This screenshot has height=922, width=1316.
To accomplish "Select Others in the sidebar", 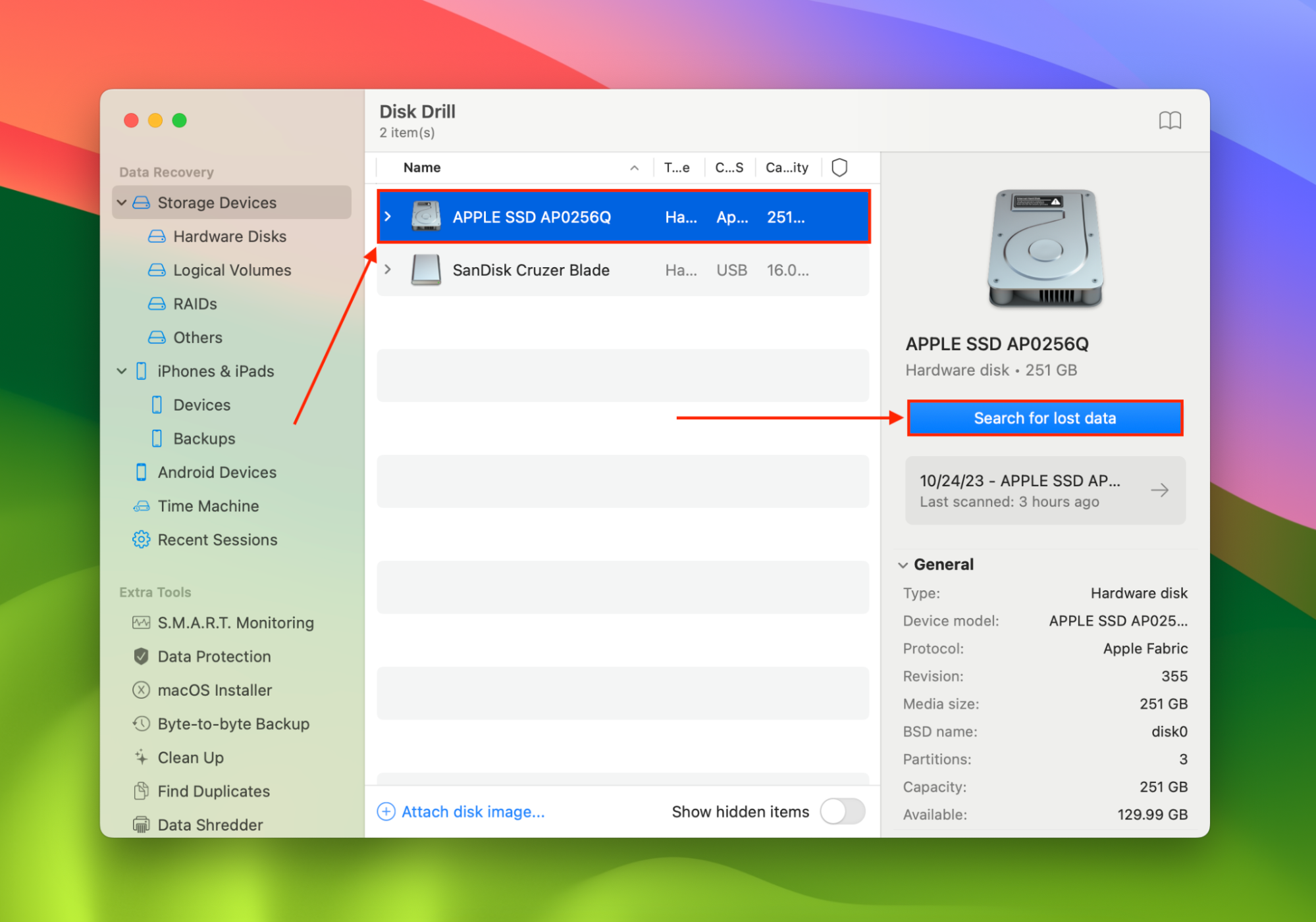I will (x=197, y=337).
